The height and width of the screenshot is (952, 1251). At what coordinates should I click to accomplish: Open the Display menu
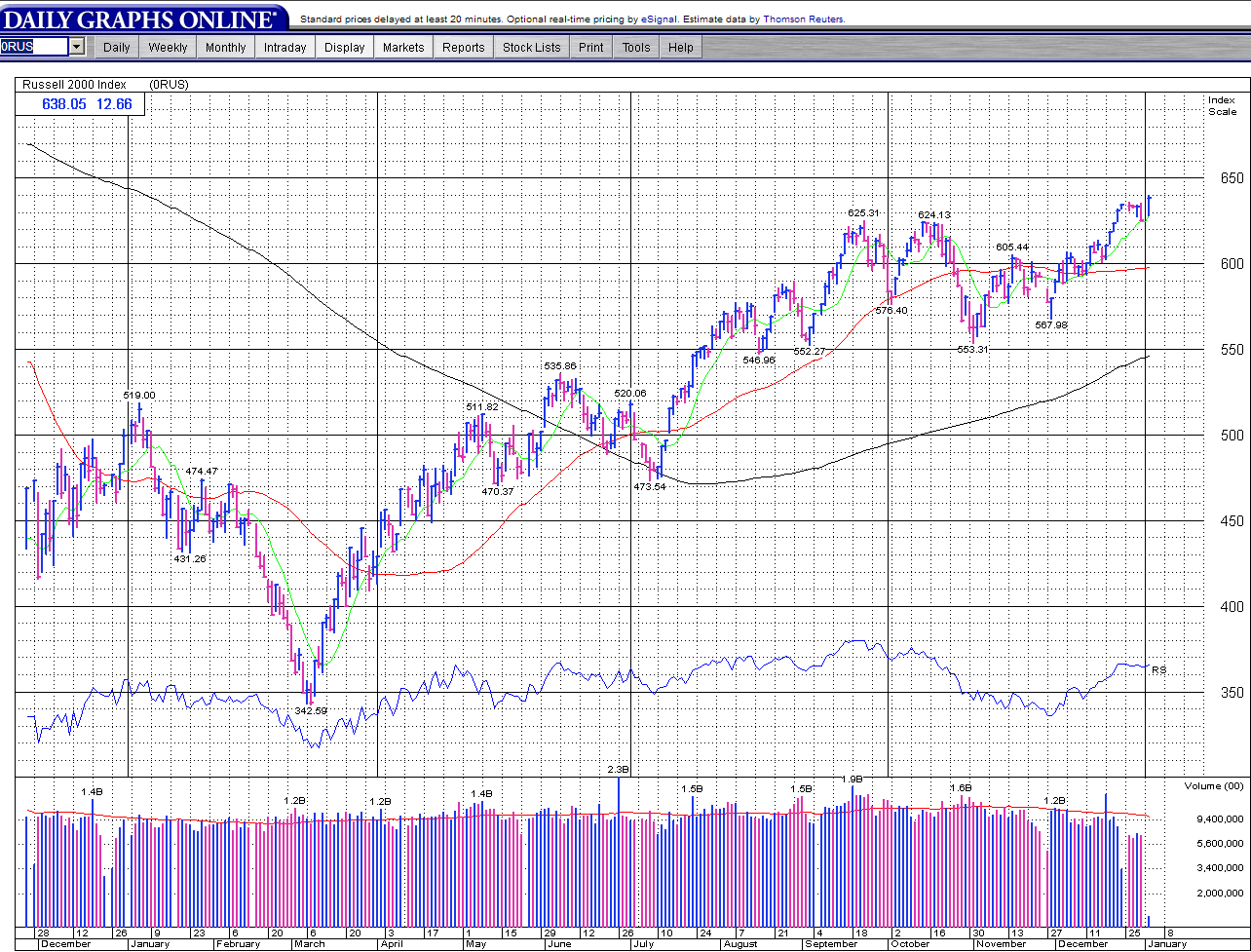tap(344, 47)
